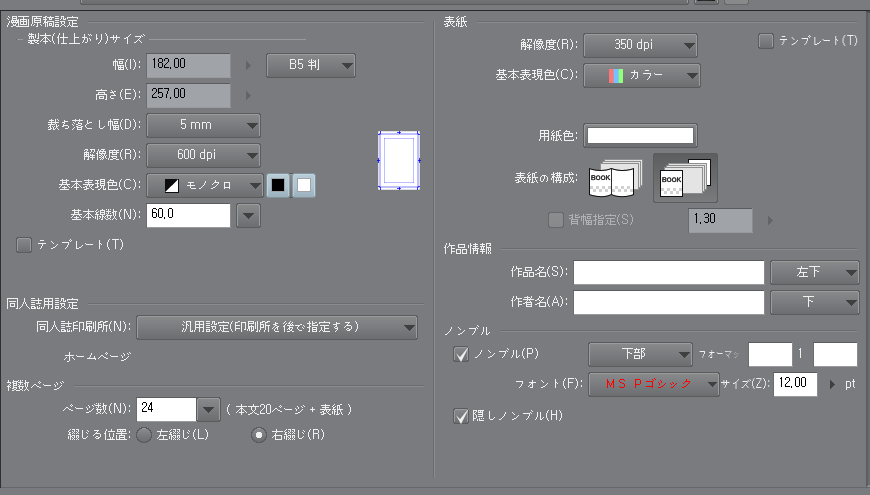
Task: Click the author (作者名) input field
Action: pyautogui.click(x=669, y=302)
